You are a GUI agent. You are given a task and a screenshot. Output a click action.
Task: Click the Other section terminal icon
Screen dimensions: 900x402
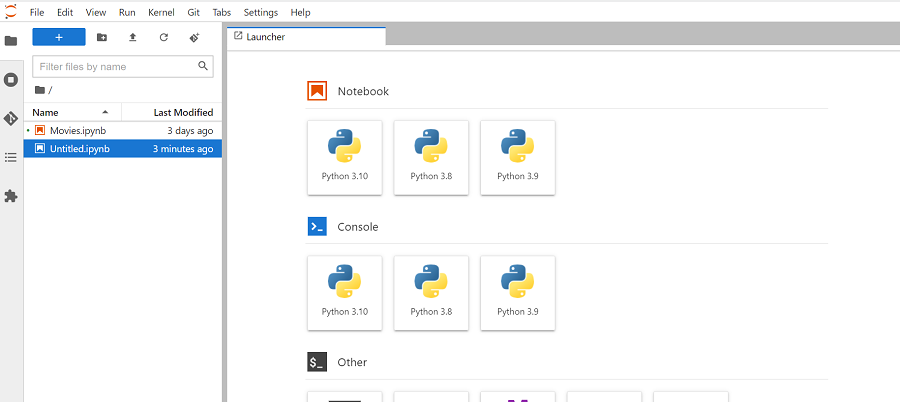[x=317, y=362]
